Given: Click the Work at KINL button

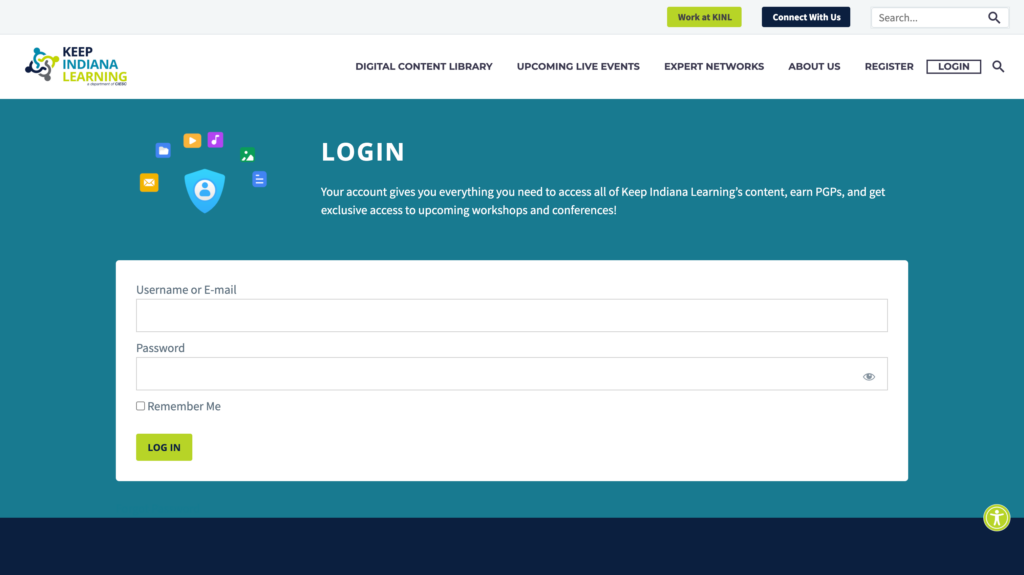Looking at the screenshot, I should tap(704, 17).
